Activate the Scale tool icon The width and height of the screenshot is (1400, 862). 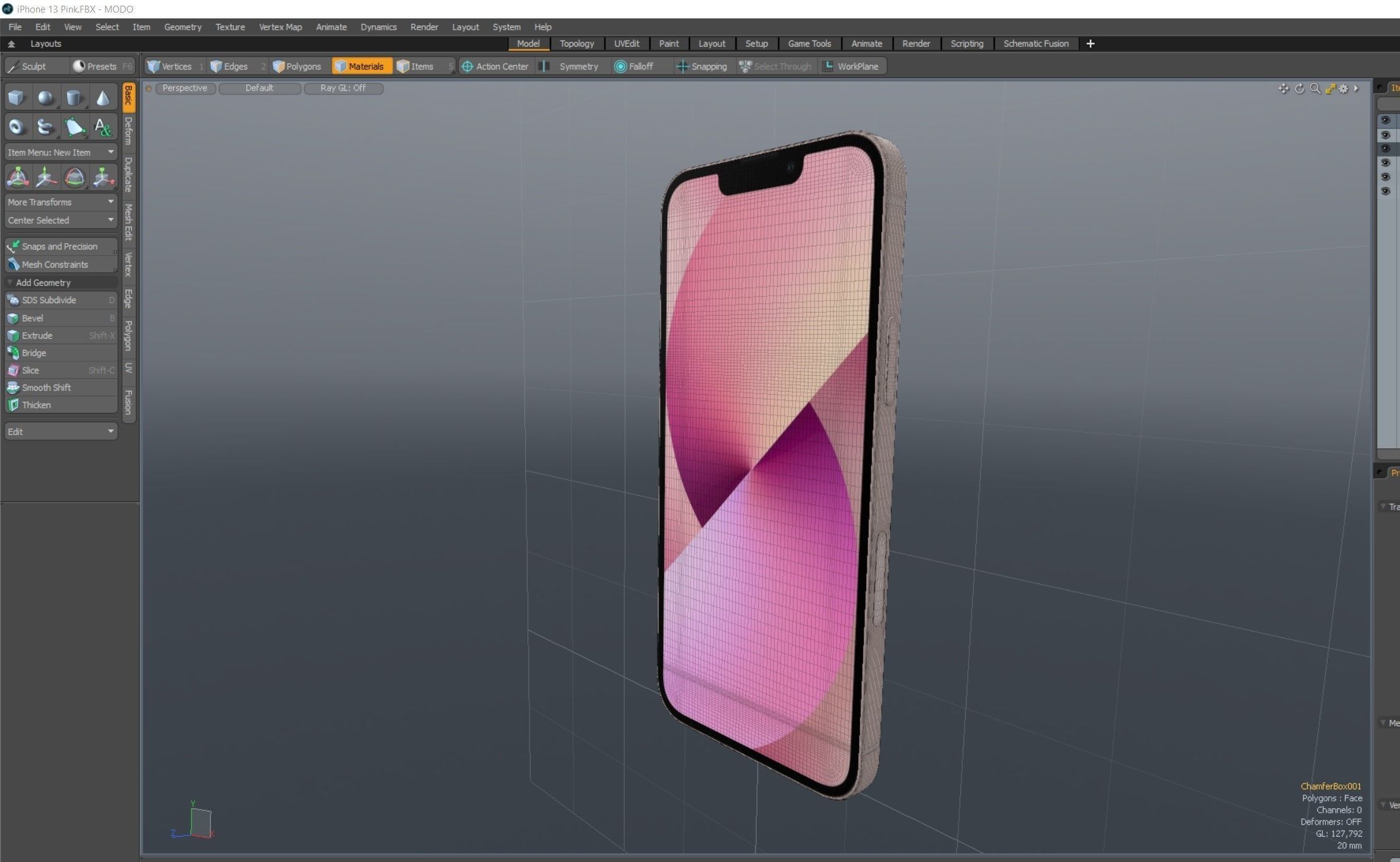click(x=102, y=177)
